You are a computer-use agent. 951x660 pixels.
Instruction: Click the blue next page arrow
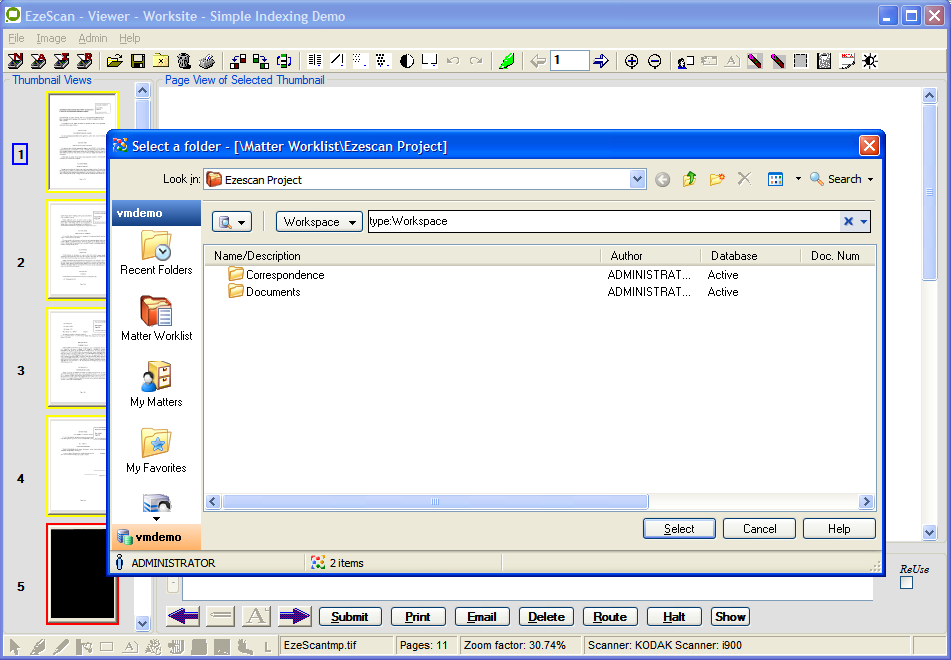pos(601,61)
